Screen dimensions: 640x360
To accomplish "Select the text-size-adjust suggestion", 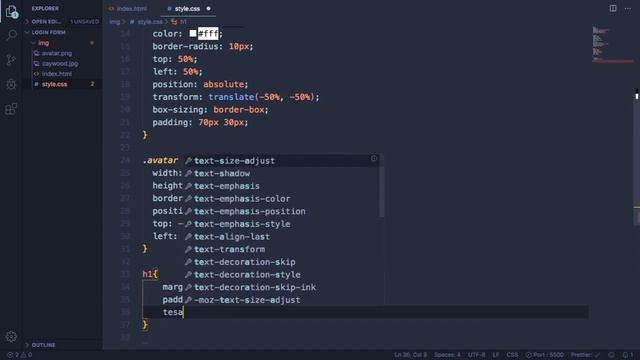I will pyautogui.click(x=282, y=161).
